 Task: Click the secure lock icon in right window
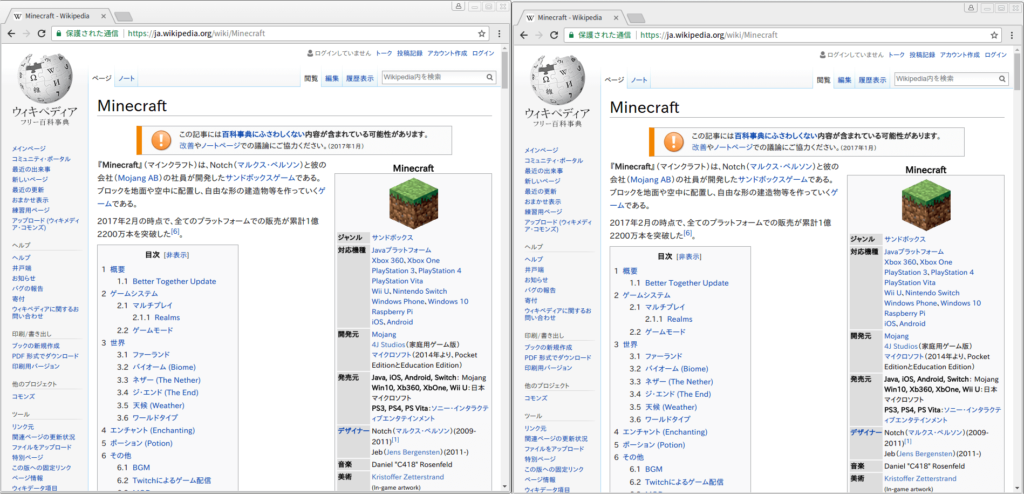572,35
